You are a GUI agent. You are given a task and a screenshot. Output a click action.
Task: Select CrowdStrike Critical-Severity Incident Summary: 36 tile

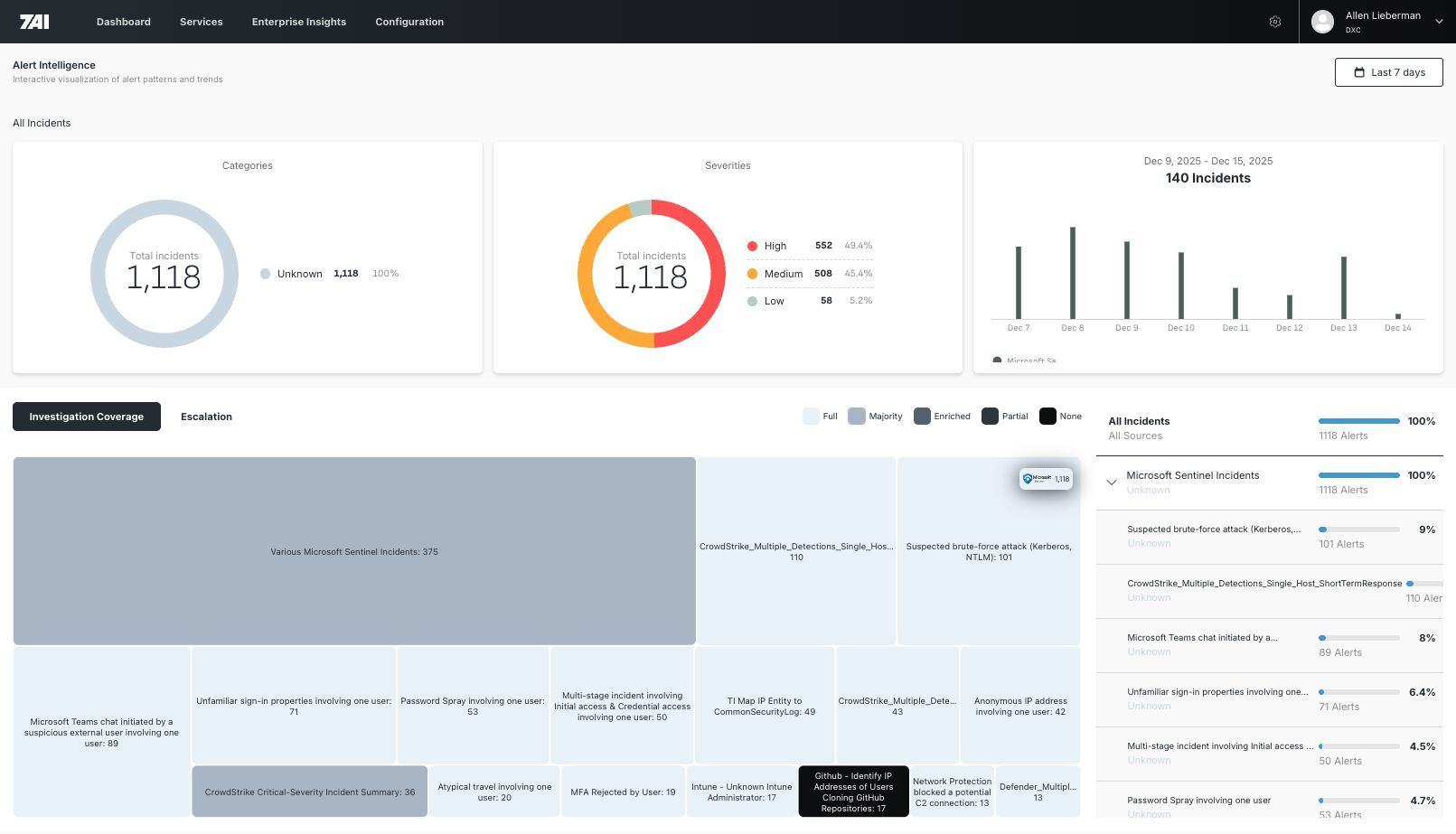coord(310,792)
